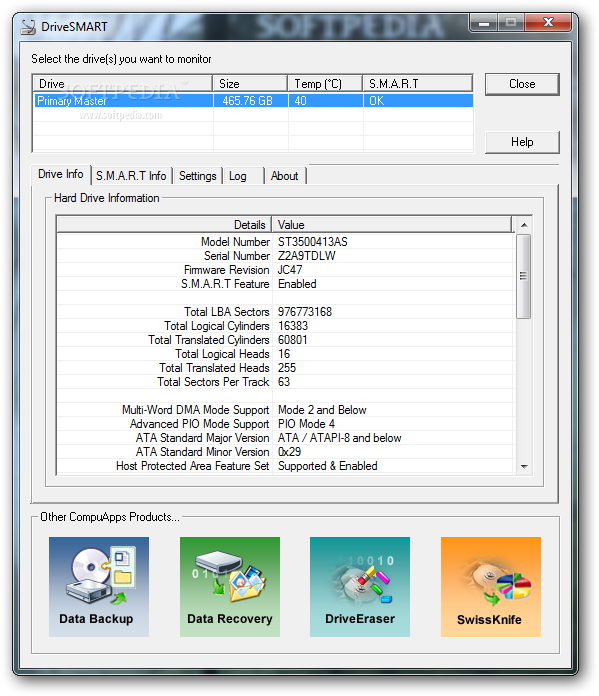Click the Size column header
The width and height of the screenshot is (599, 696).
pyautogui.click(x=250, y=84)
